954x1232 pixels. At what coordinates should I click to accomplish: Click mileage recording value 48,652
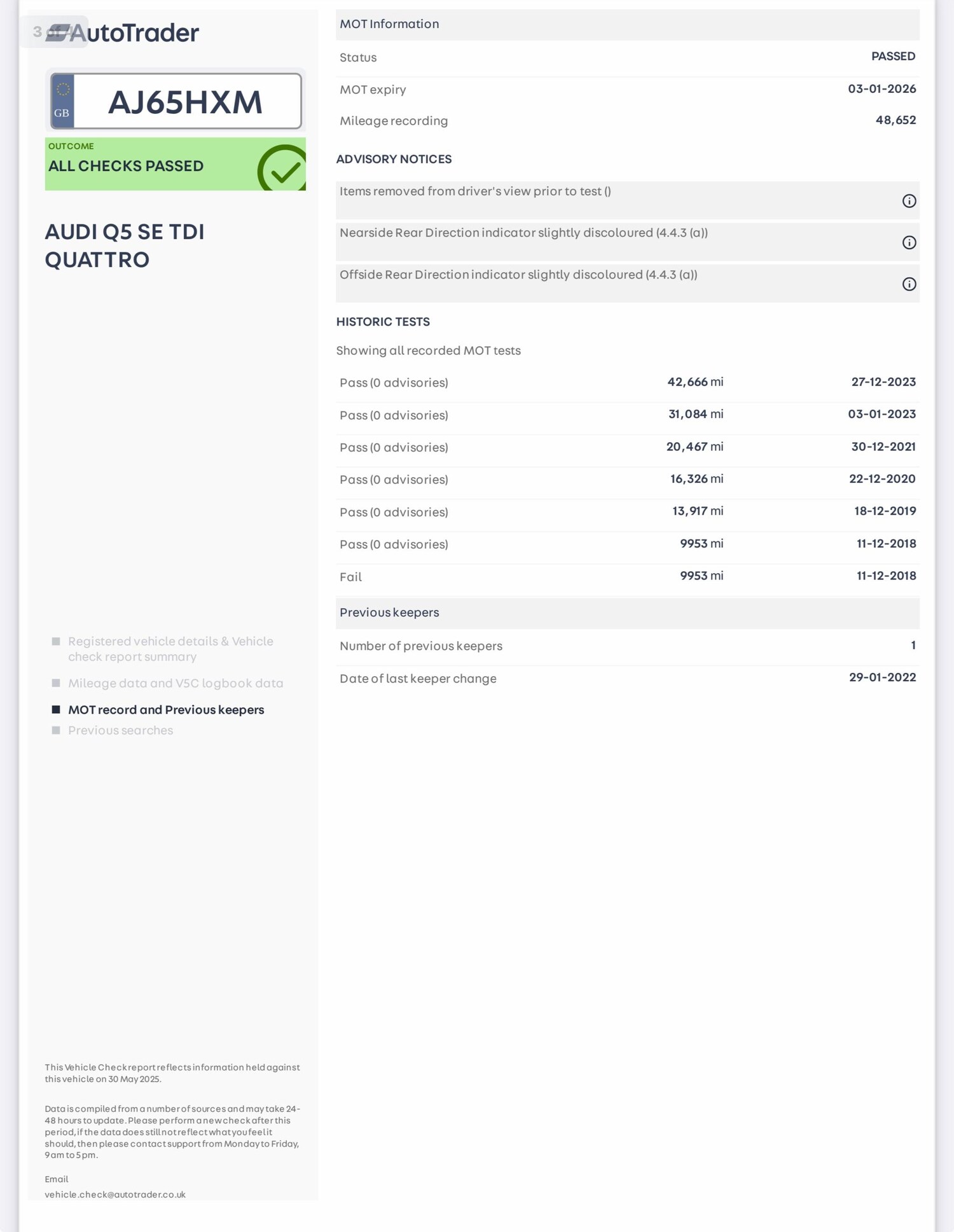pyautogui.click(x=895, y=120)
